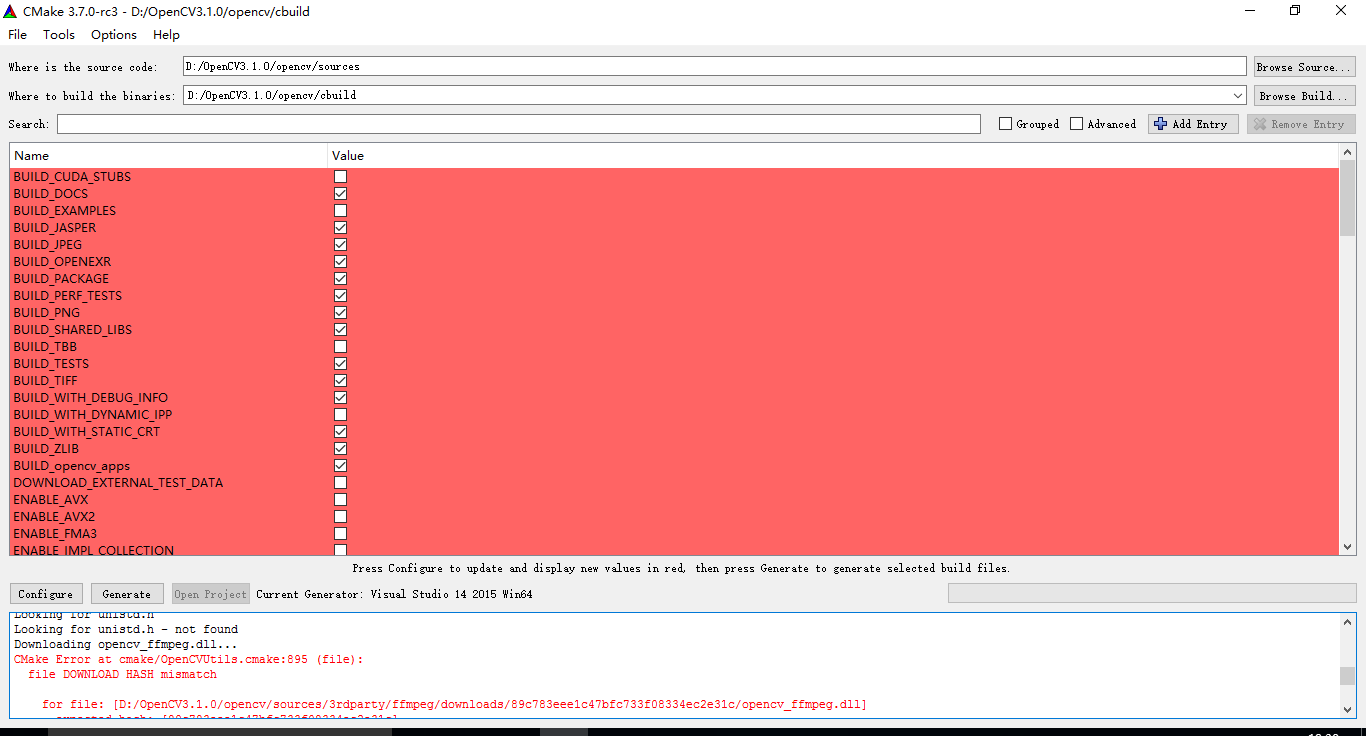This screenshot has height=736, width=1366.
Task: Enable the ENABLE_AVX checkbox
Action: pos(340,500)
